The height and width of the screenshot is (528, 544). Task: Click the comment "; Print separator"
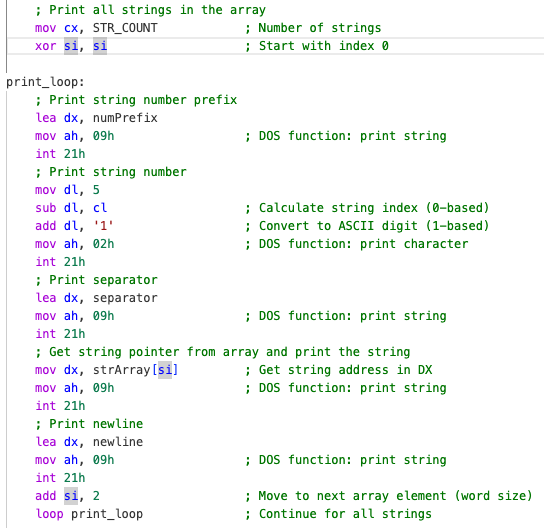[x=96, y=280]
